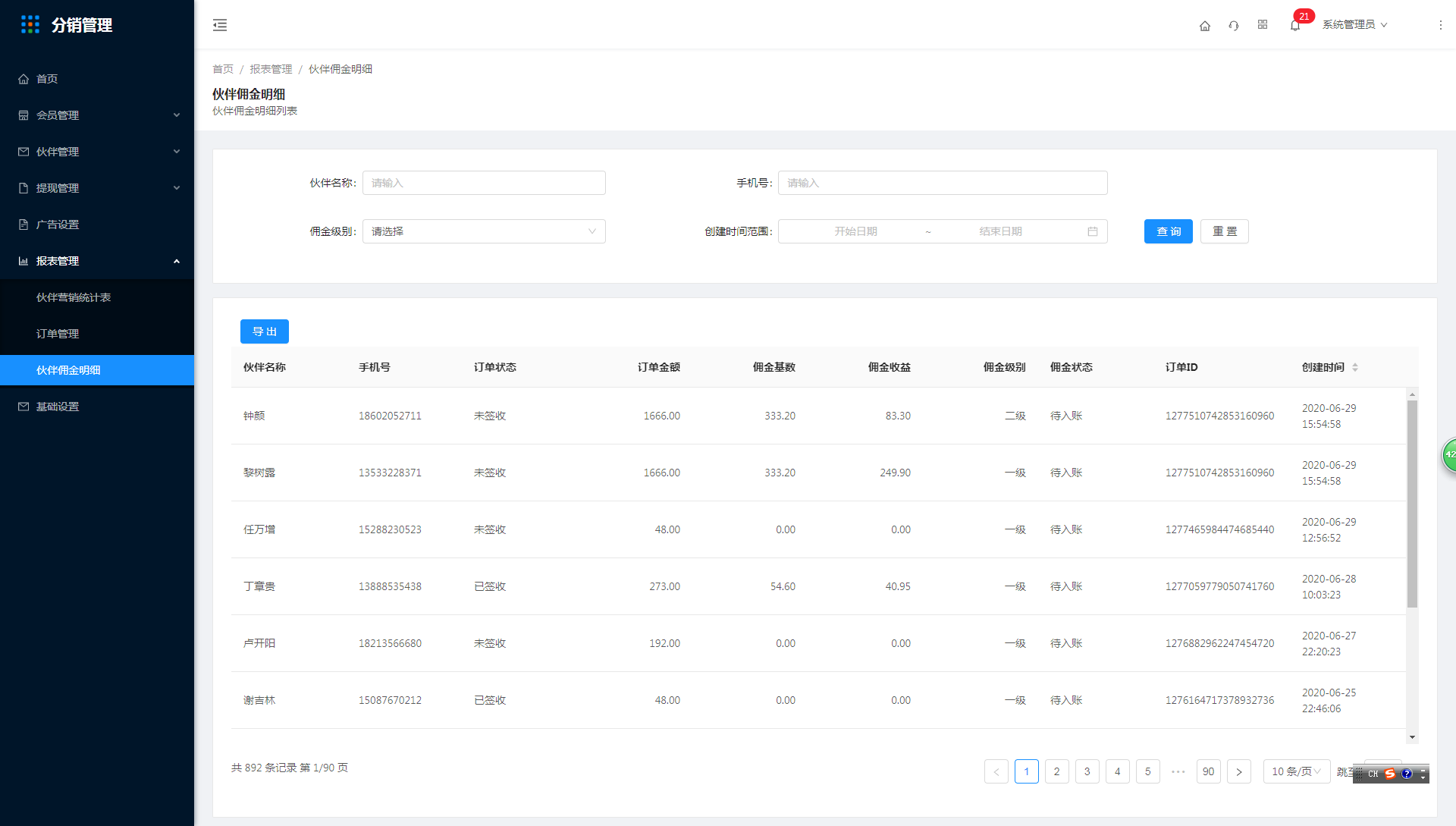Image resolution: width=1456 pixels, height=826 pixels.
Task: Go to page 2
Action: 1057,771
